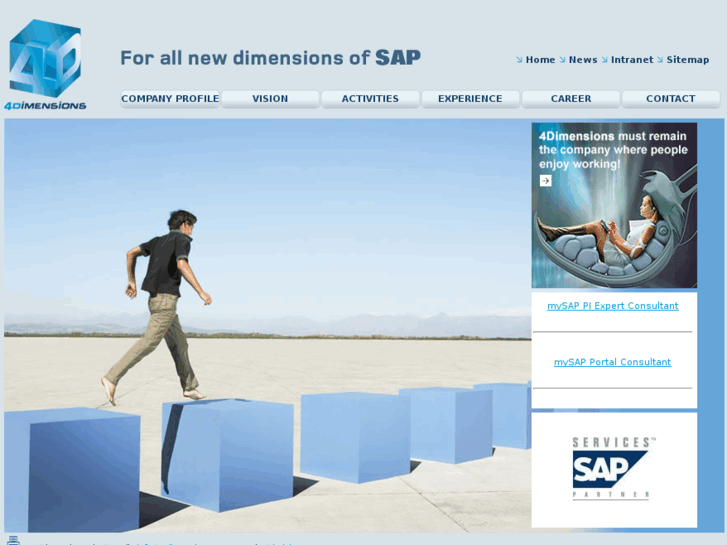Click the printer icon at the bottom left
Image resolution: width=727 pixels, height=545 pixels.
pyautogui.click(x=13, y=540)
